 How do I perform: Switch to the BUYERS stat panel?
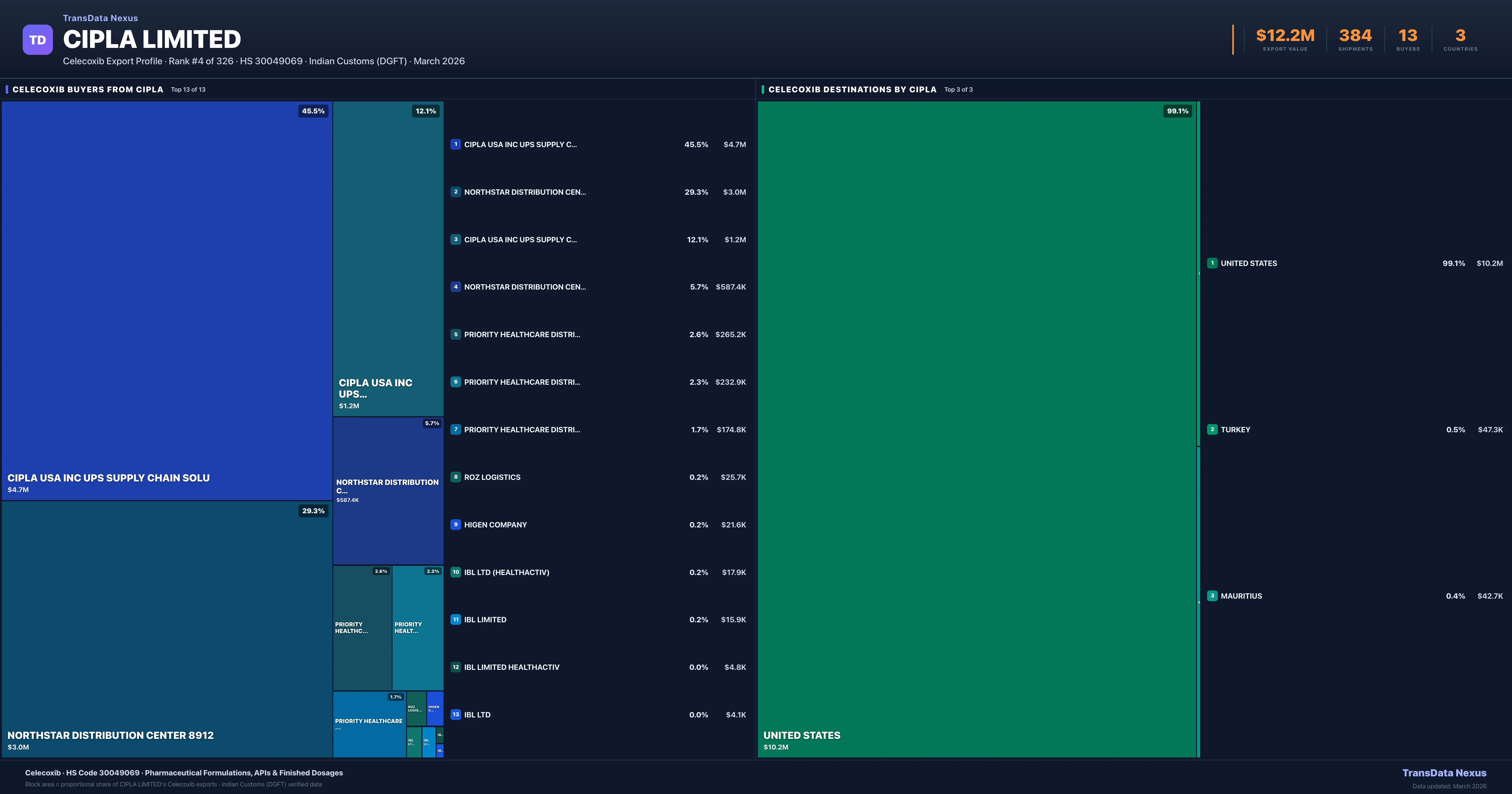(x=1407, y=39)
